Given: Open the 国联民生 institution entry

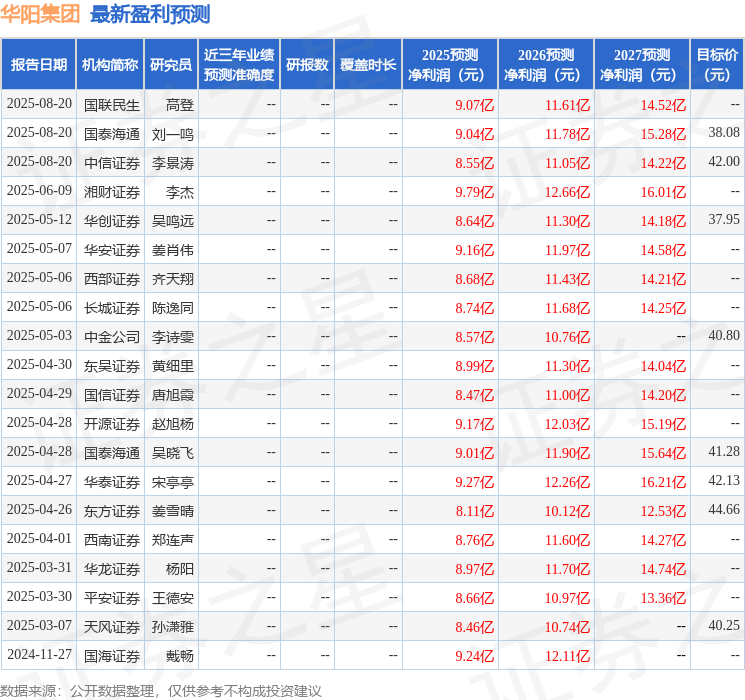Looking at the screenshot, I should coord(111,104).
